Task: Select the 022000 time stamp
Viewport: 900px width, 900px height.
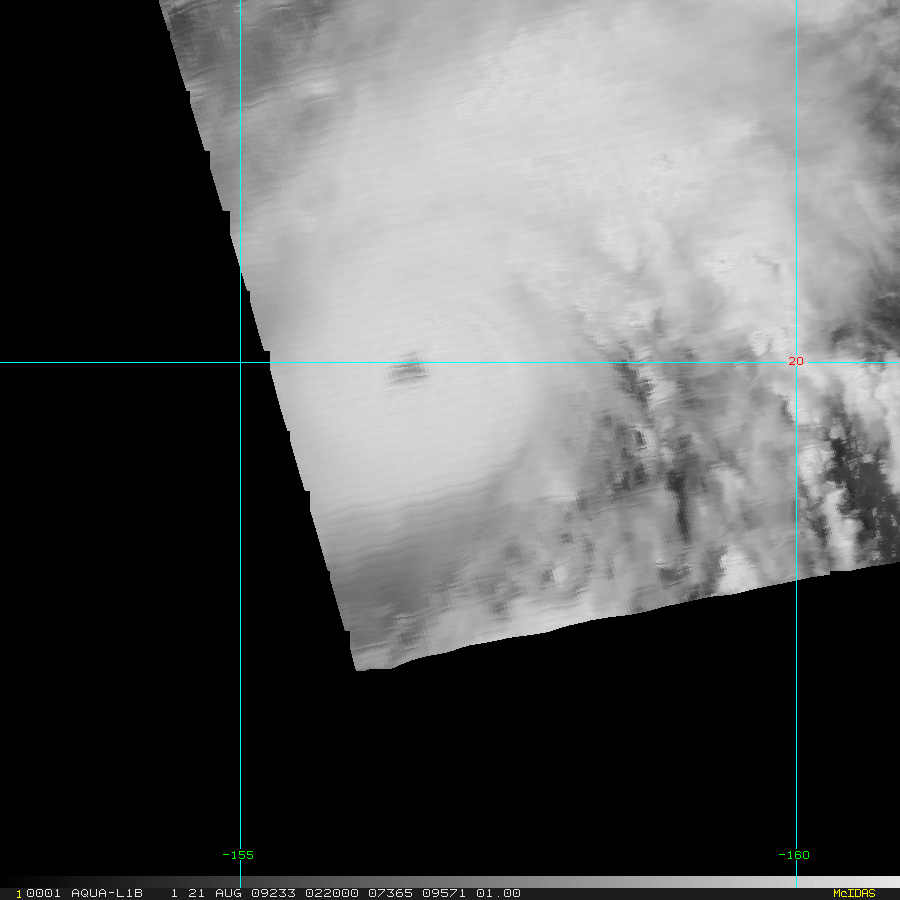Action: (x=332, y=893)
